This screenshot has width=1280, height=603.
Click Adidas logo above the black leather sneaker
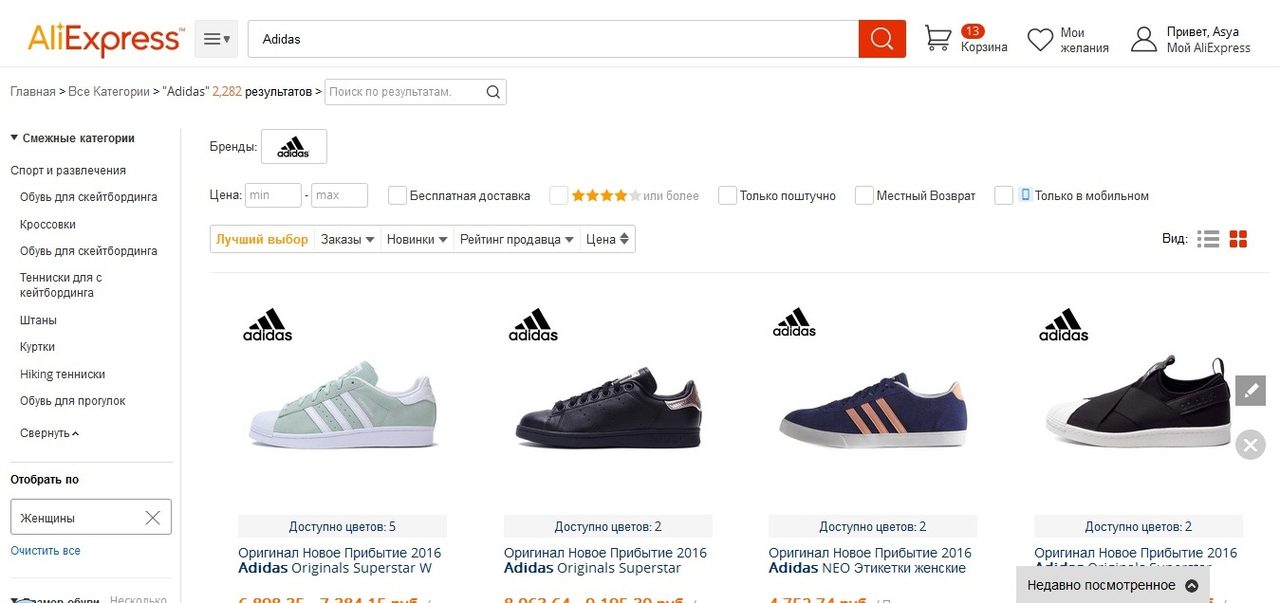pos(533,325)
